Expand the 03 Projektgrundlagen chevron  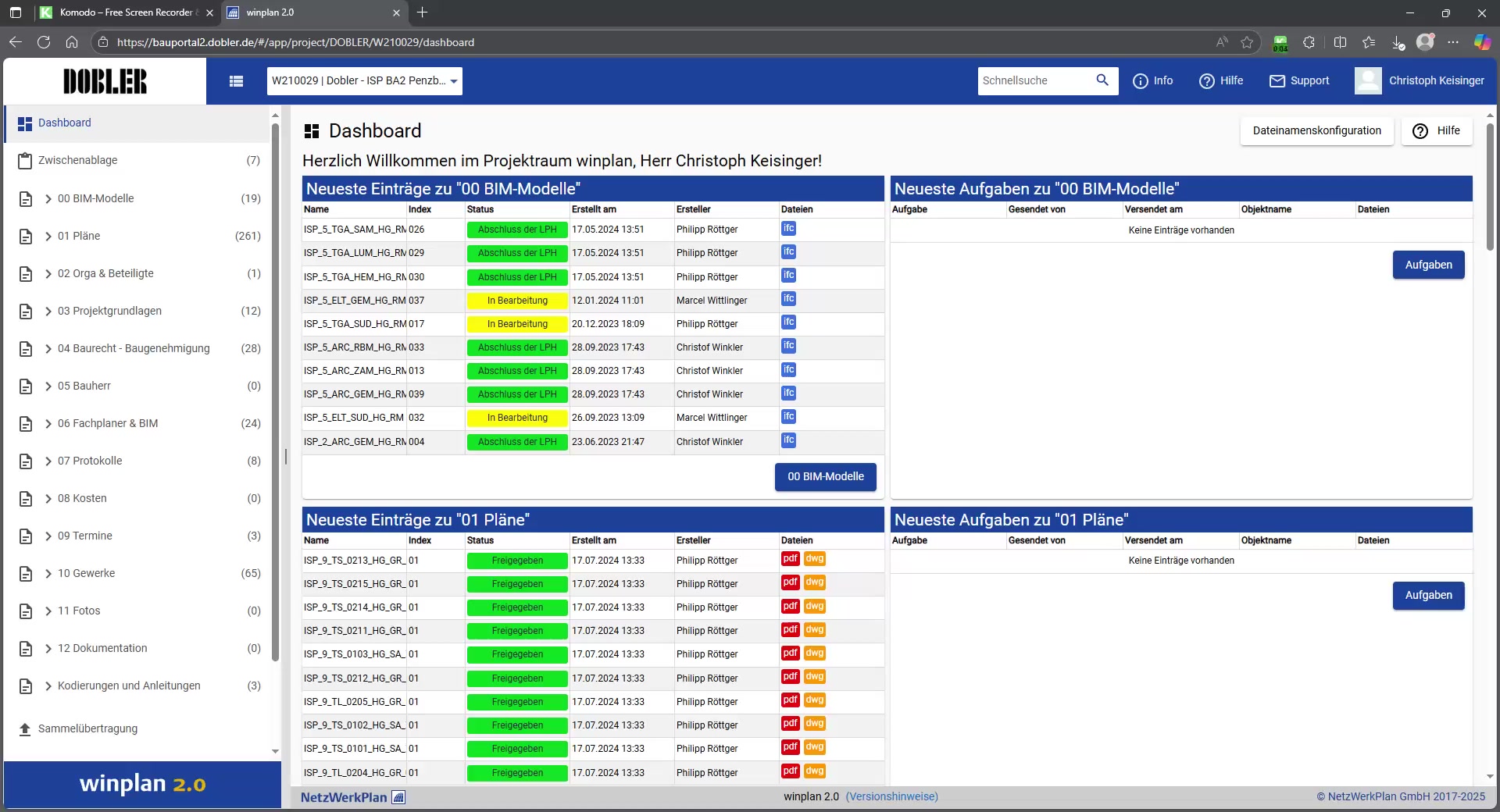coord(48,311)
